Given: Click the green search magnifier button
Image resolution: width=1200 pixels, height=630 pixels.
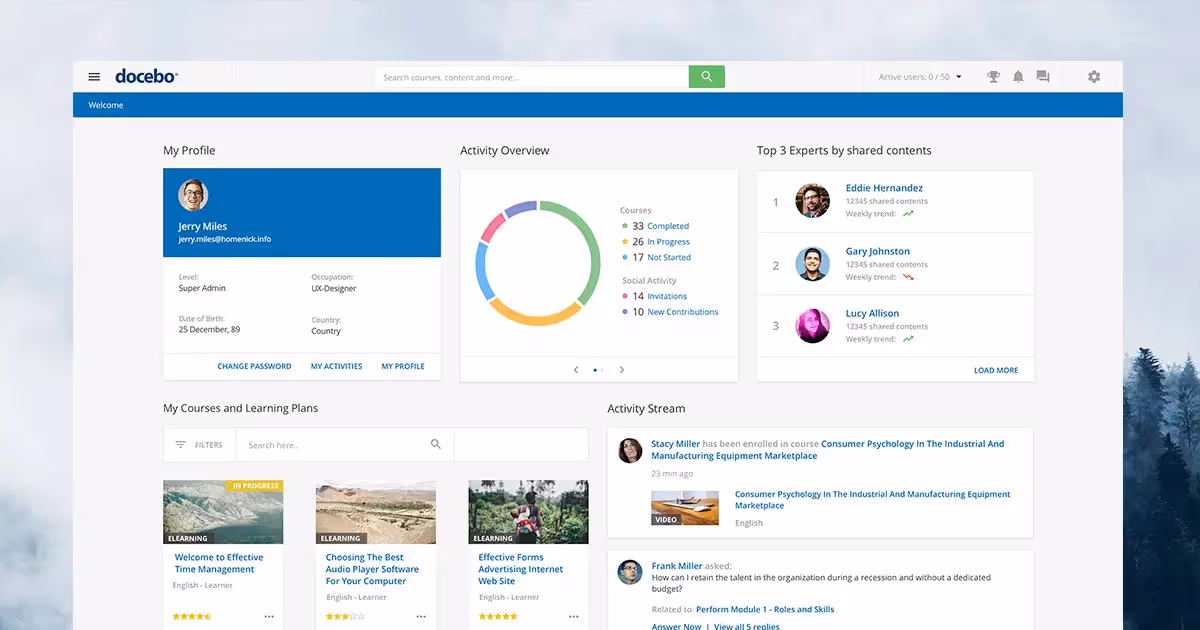Looking at the screenshot, I should [706, 77].
